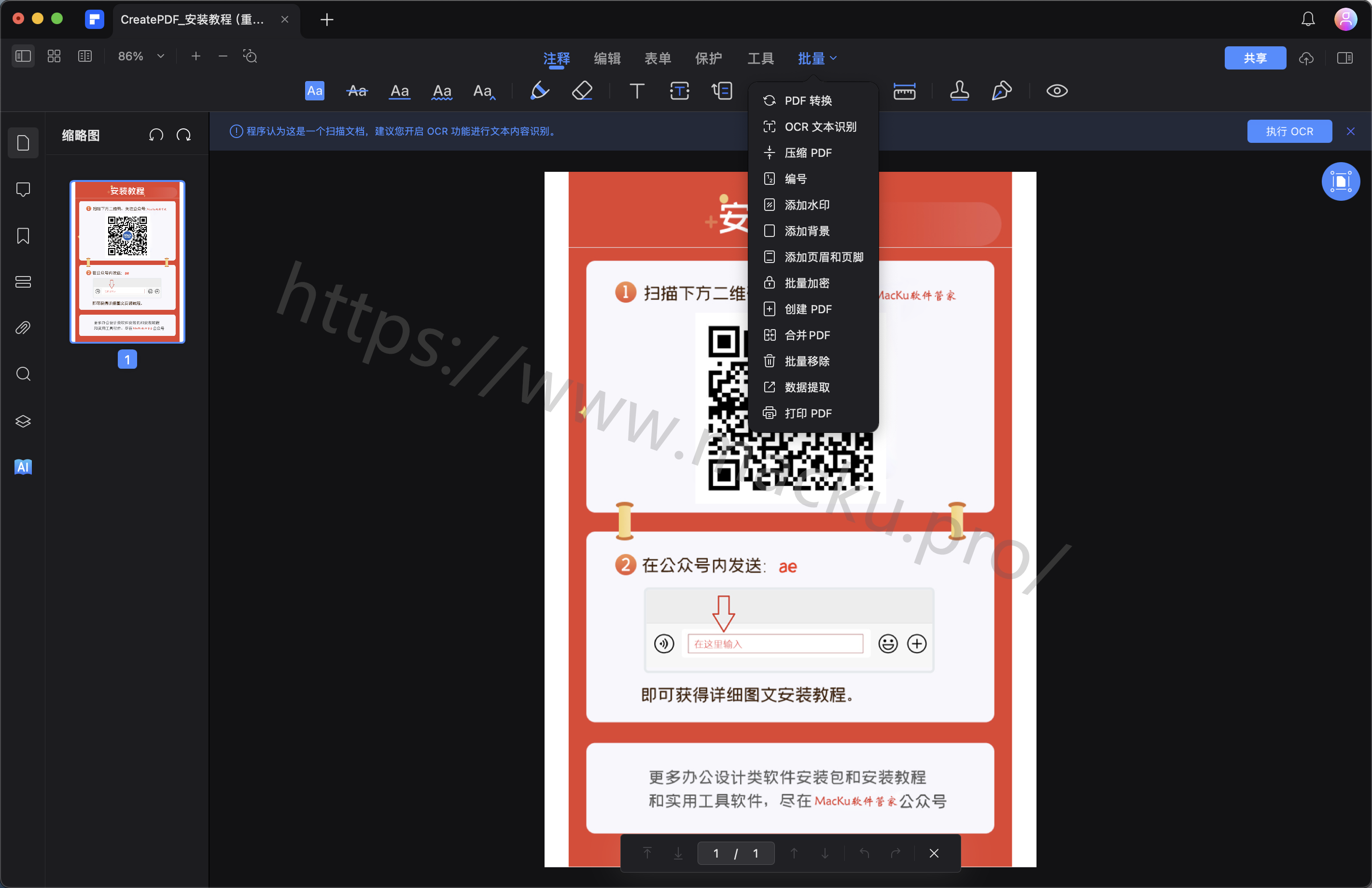
Task: Select the squiggly underline tool
Action: click(x=442, y=91)
